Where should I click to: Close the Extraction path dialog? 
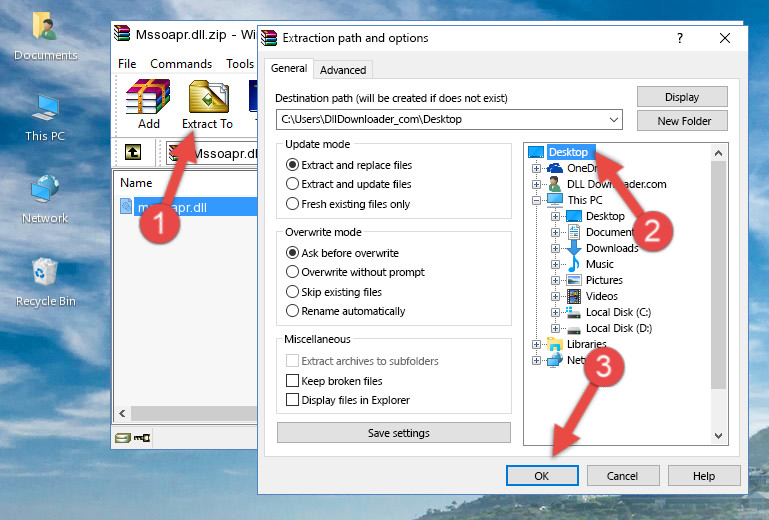[725, 38]
